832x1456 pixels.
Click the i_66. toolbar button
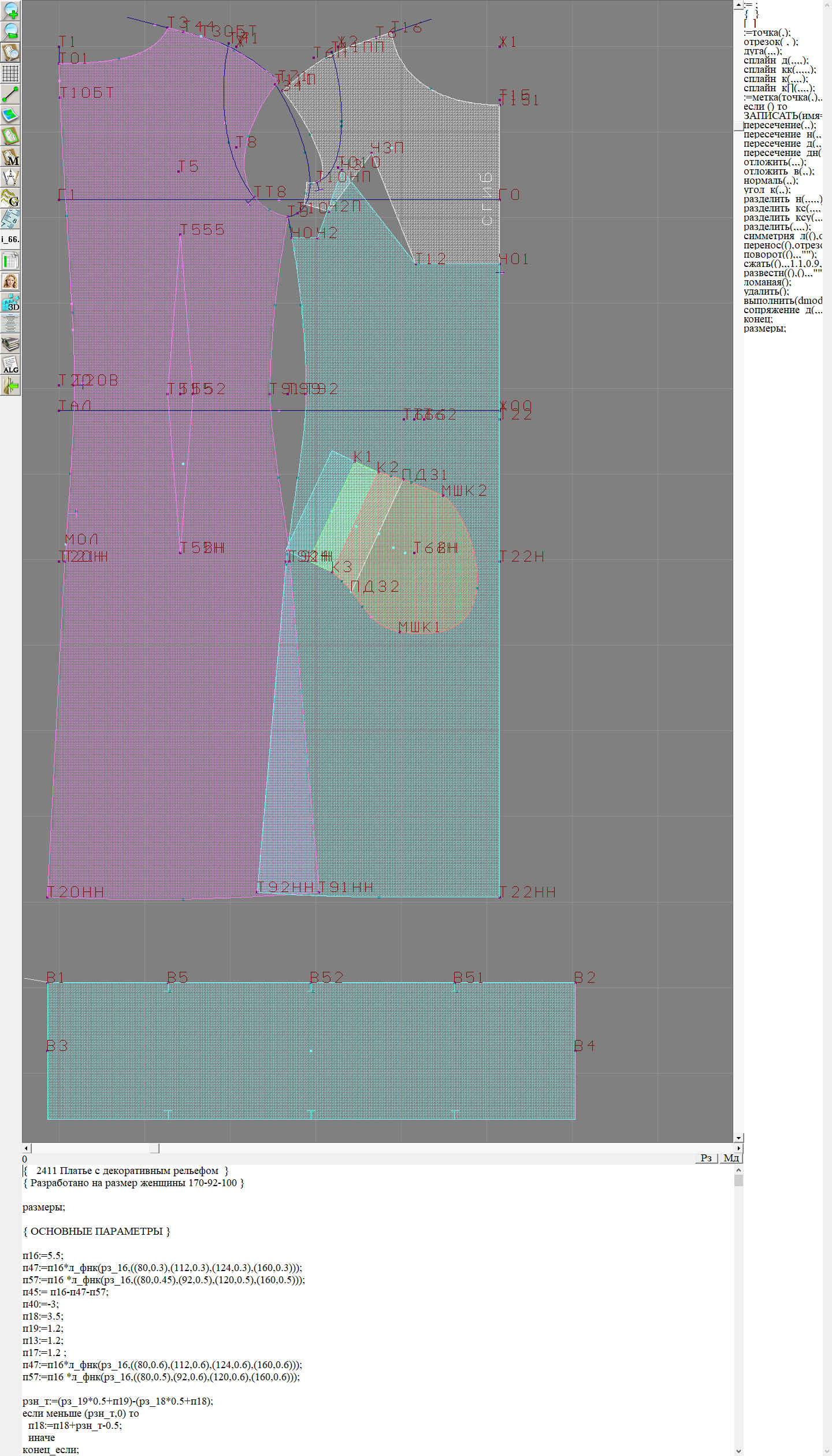(10, 239)
